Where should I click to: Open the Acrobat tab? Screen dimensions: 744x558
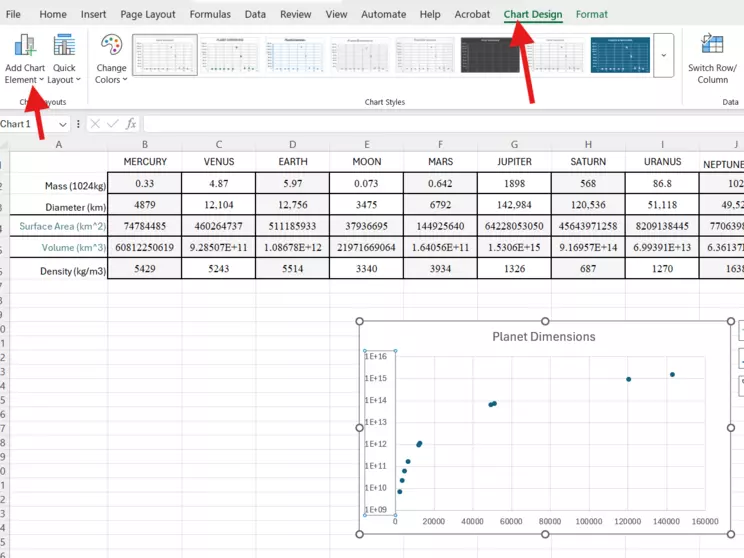point(472,14)
